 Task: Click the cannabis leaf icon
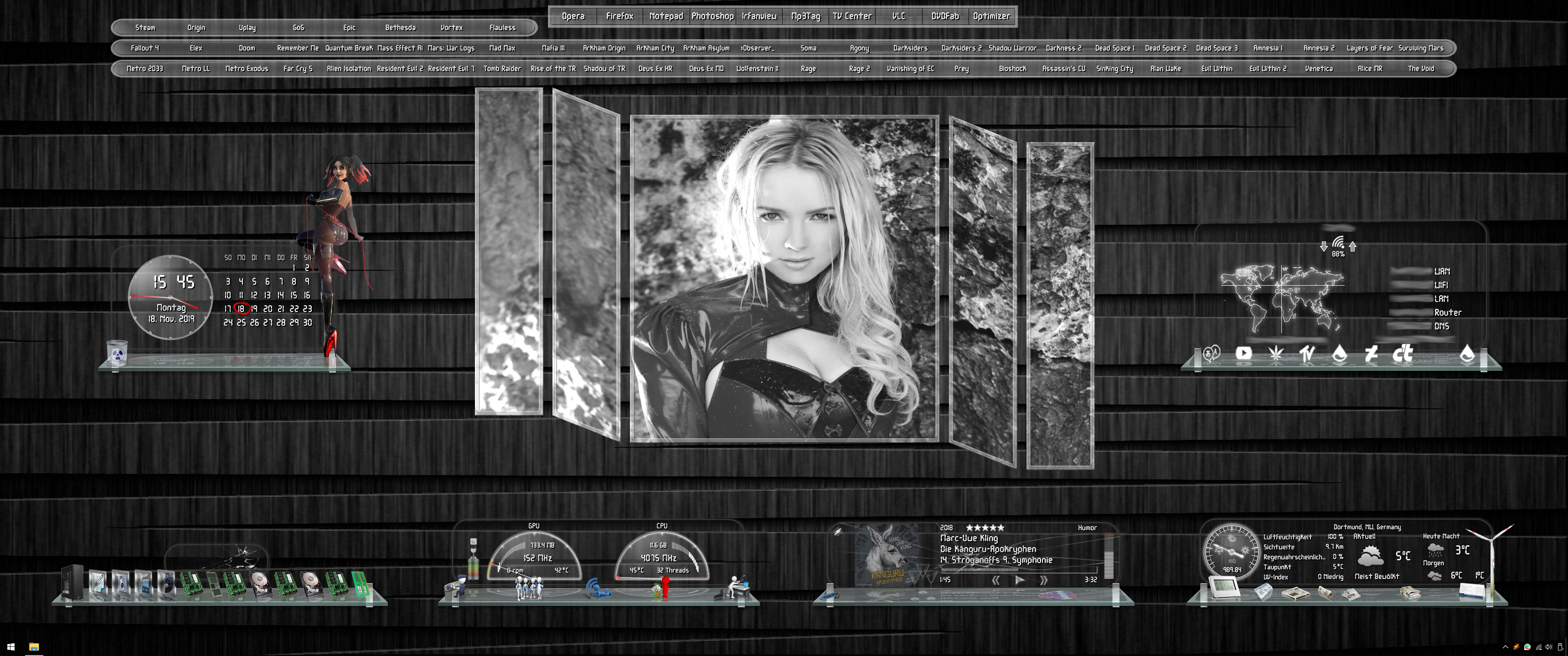pyautogui.click(x=1275, y=353)
